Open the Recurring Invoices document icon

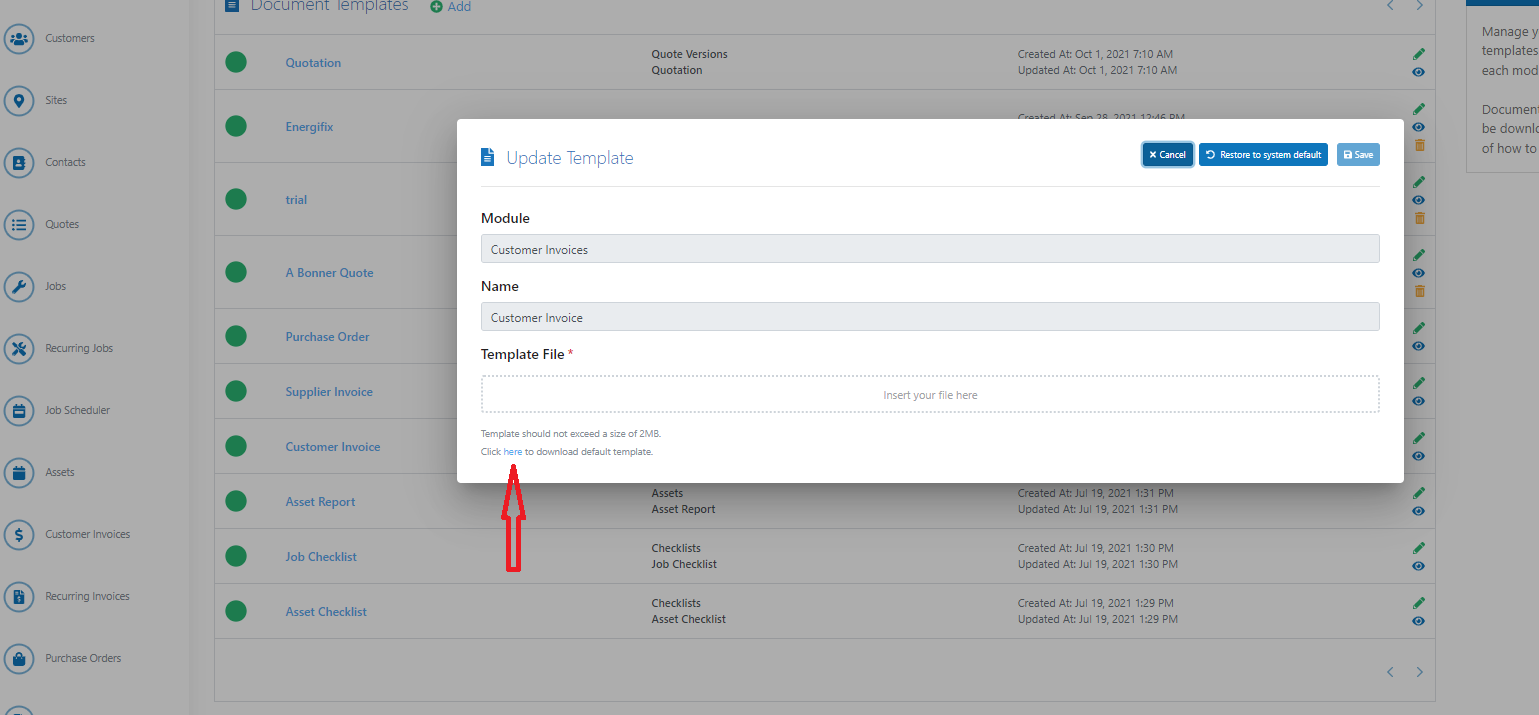pos(18,597)
